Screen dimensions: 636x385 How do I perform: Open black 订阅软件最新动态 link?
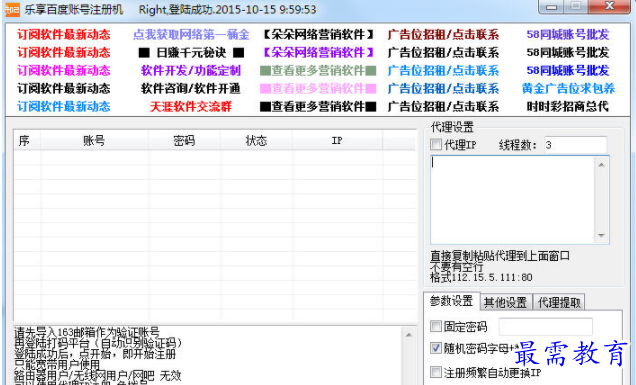[x=64, y=88]
